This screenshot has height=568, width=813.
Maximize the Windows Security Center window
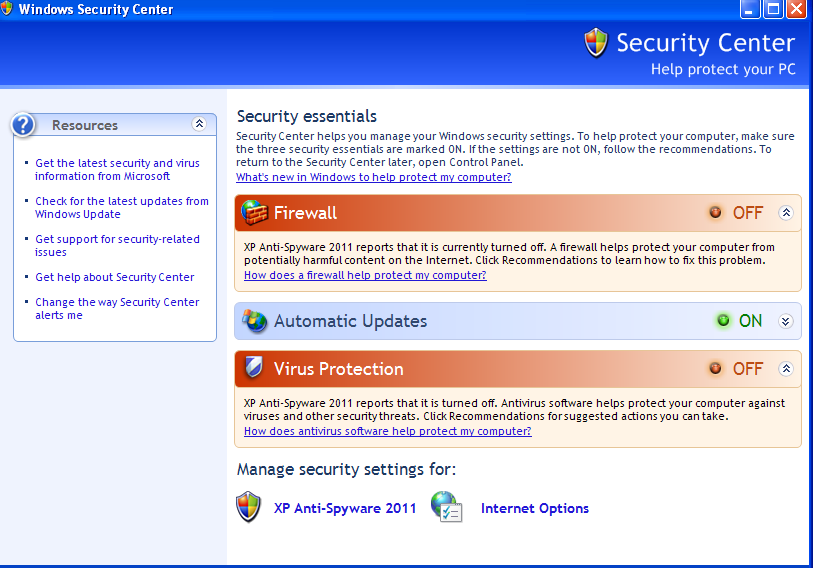[773, 9]
